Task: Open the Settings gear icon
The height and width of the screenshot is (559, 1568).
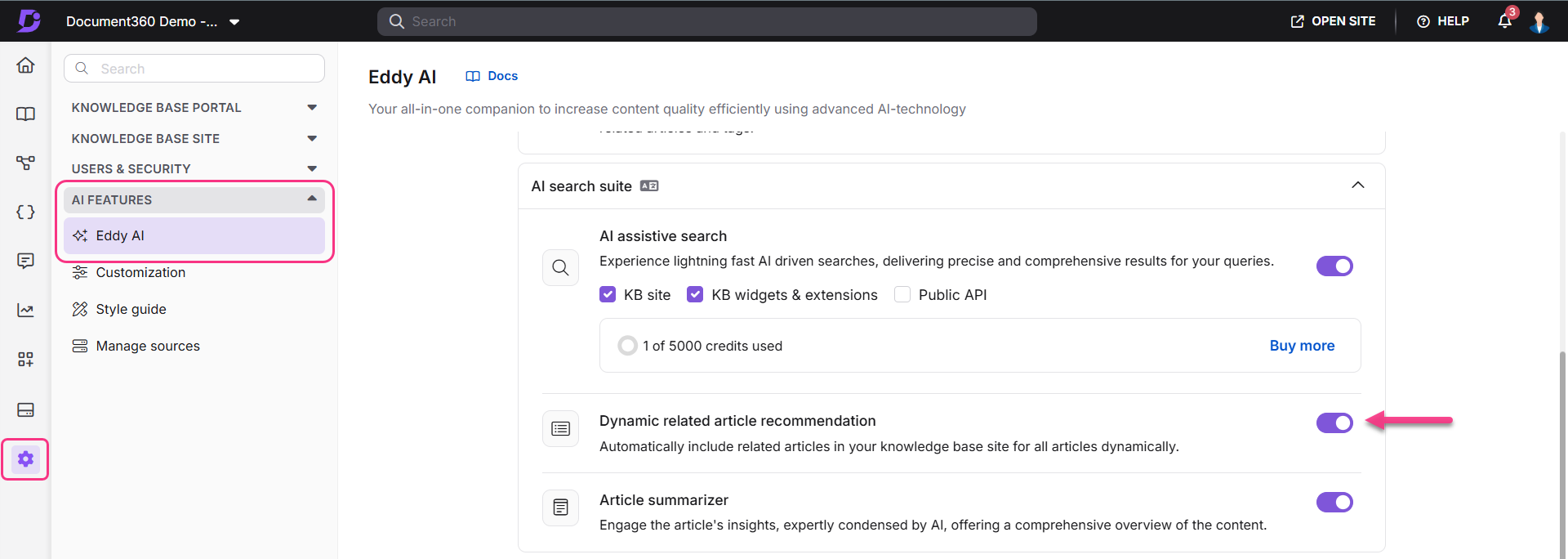Action: pos(25,459)
